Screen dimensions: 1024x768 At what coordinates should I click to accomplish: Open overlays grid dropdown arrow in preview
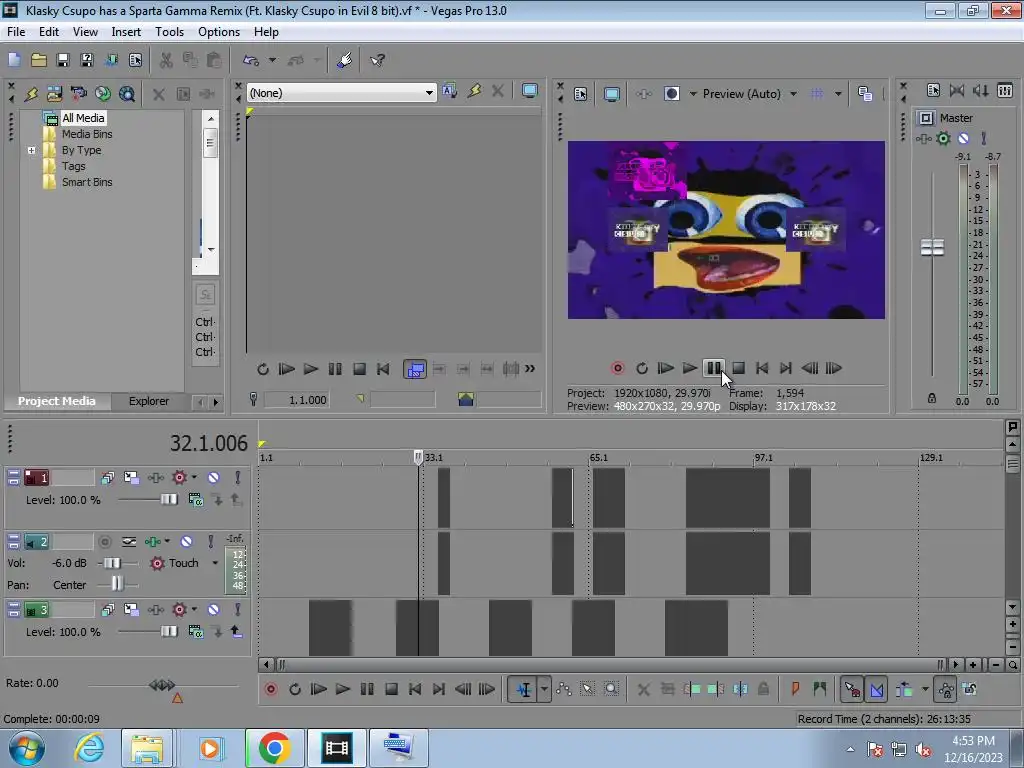click(x=838, y=94)
